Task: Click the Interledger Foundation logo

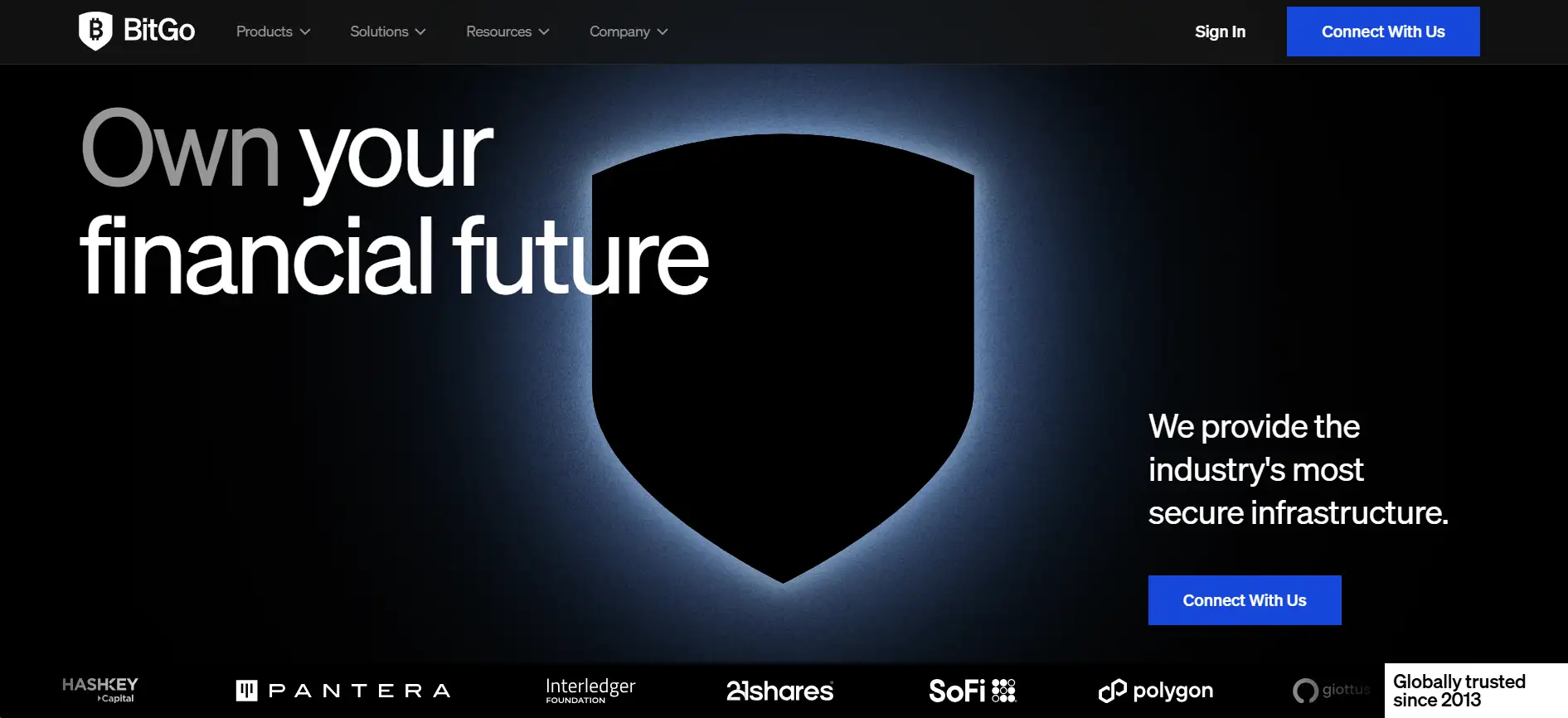Action: pyautogui.click(x=590, y=691)
